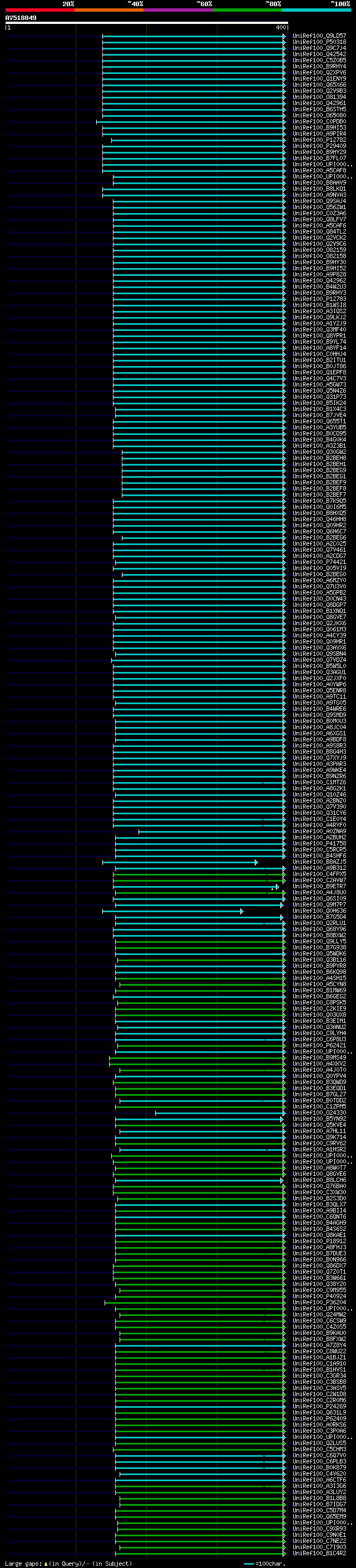The height and width of the screenshot is (1568, 356).
Task: Open hit UniRef100_Q9LD57
Action: (x=319, y=36)
